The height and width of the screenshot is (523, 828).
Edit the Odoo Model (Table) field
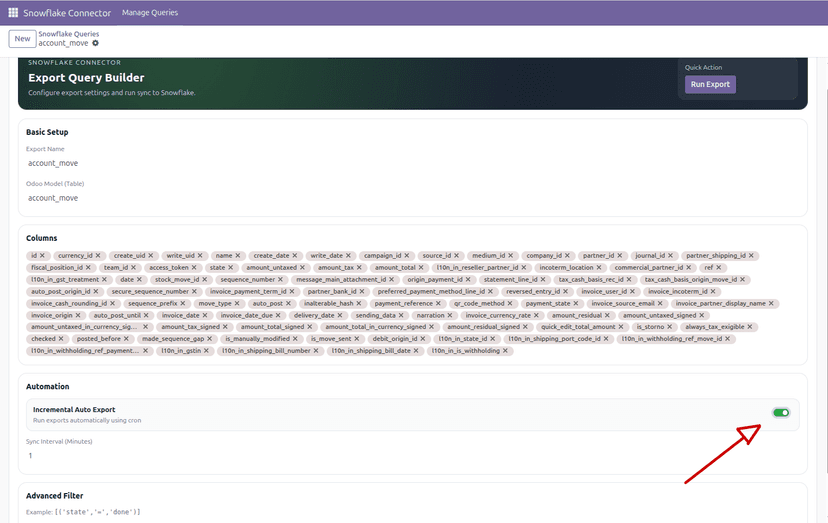pos(413,198)
